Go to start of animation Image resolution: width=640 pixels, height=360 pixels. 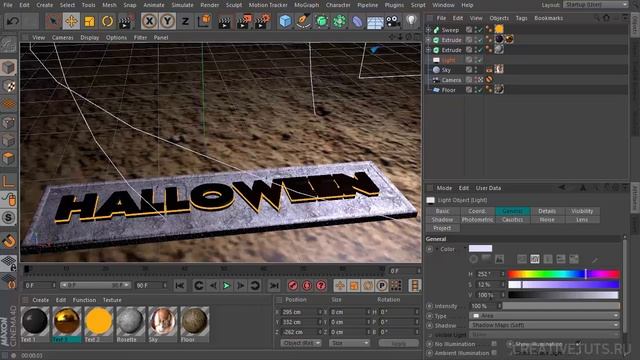pyautogui.click(x=180, y=286)
